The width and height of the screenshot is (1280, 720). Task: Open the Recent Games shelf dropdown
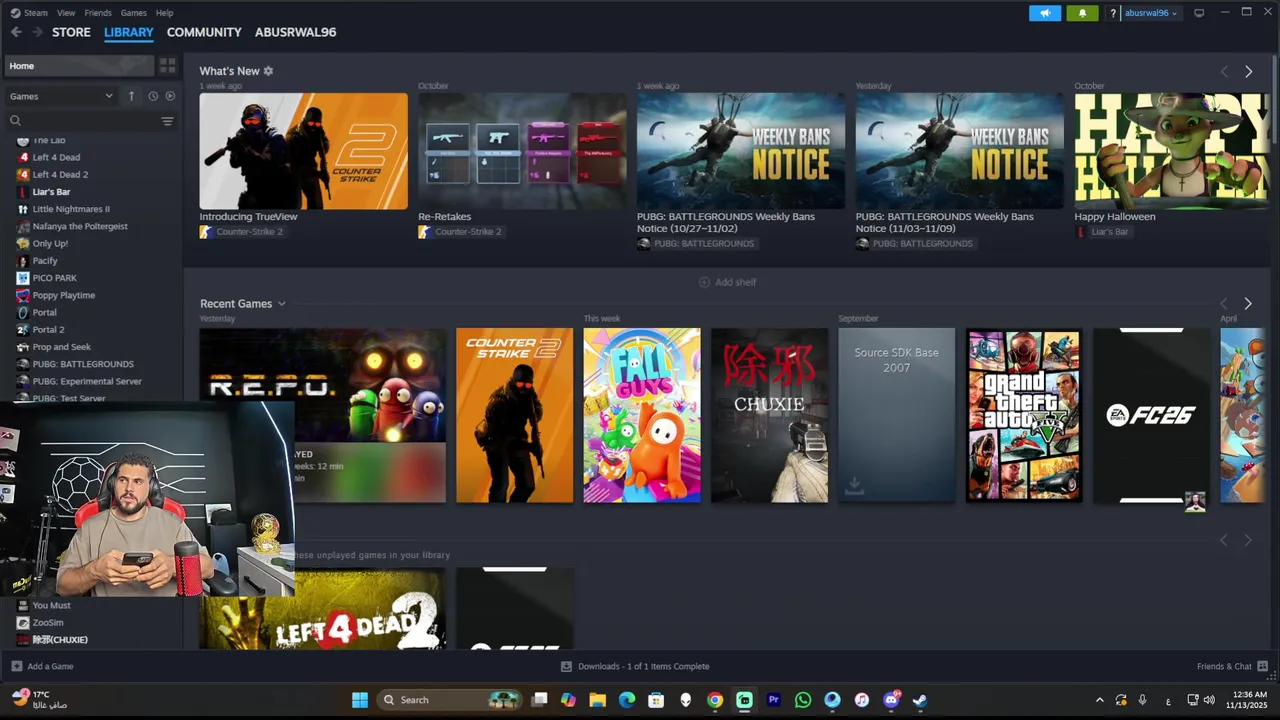[x=281, y=304]
